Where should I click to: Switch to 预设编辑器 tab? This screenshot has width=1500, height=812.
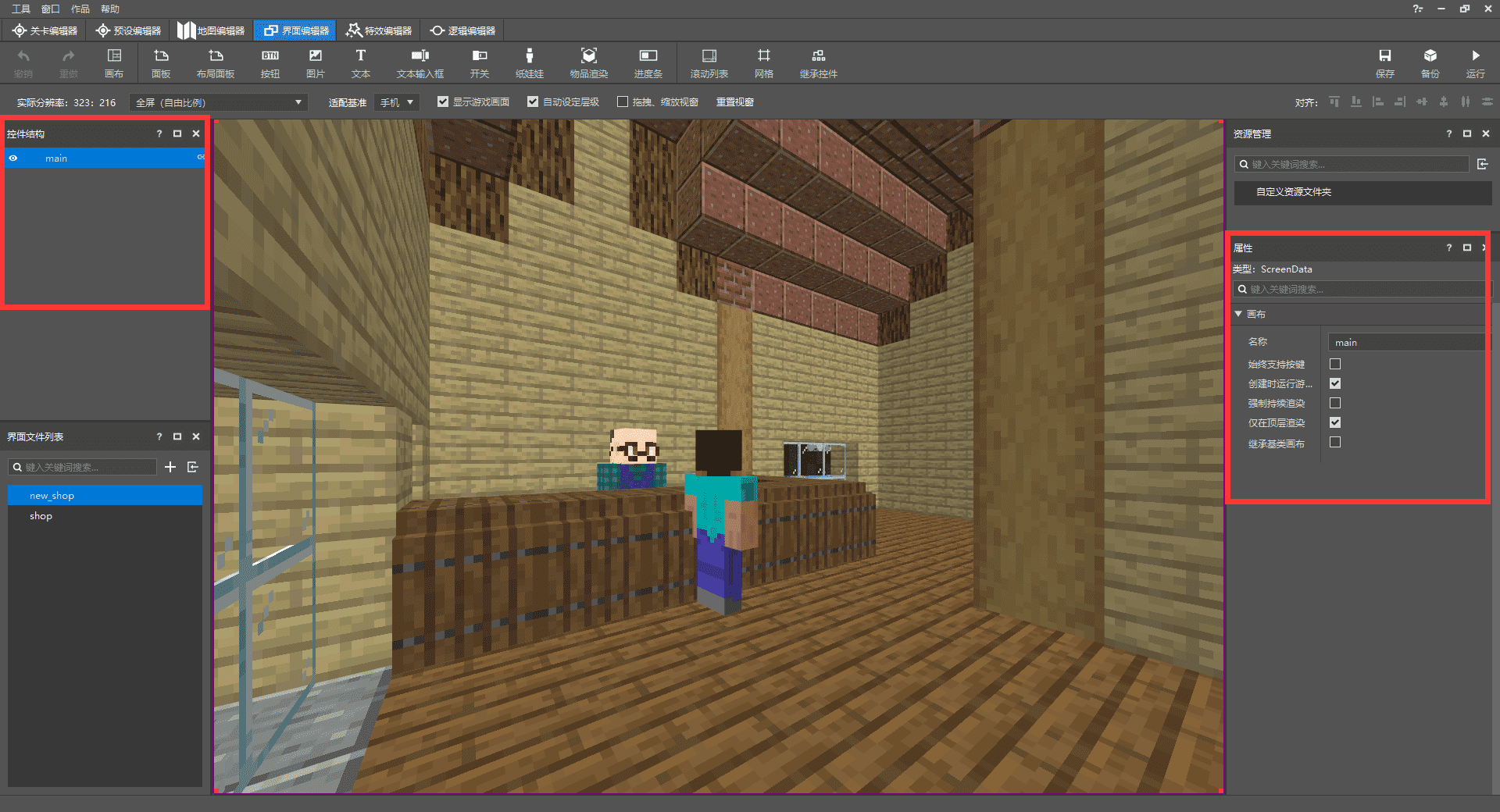tap(128, 30)
